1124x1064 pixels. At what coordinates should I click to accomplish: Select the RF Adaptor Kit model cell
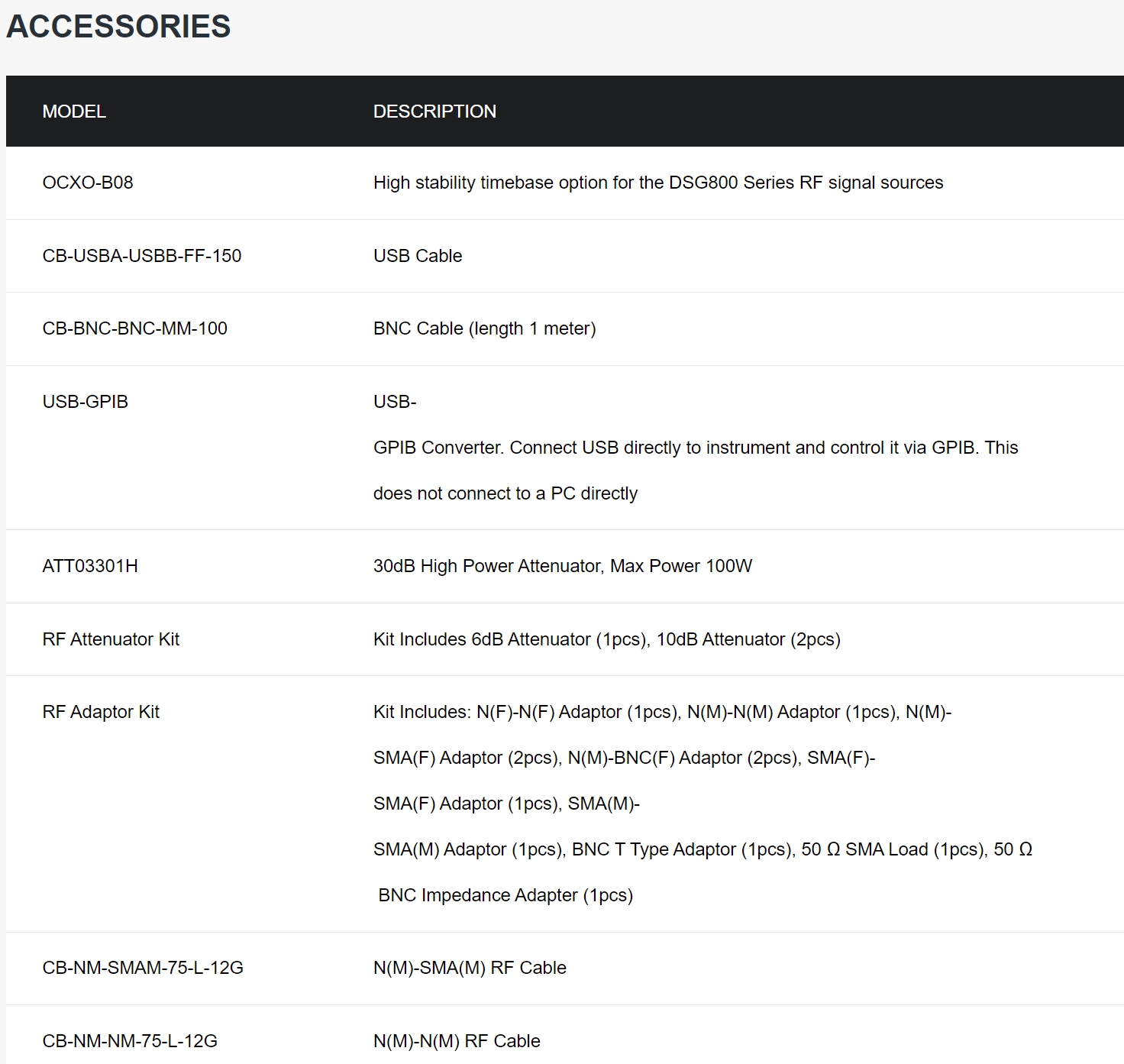click(x=101, y=712)
